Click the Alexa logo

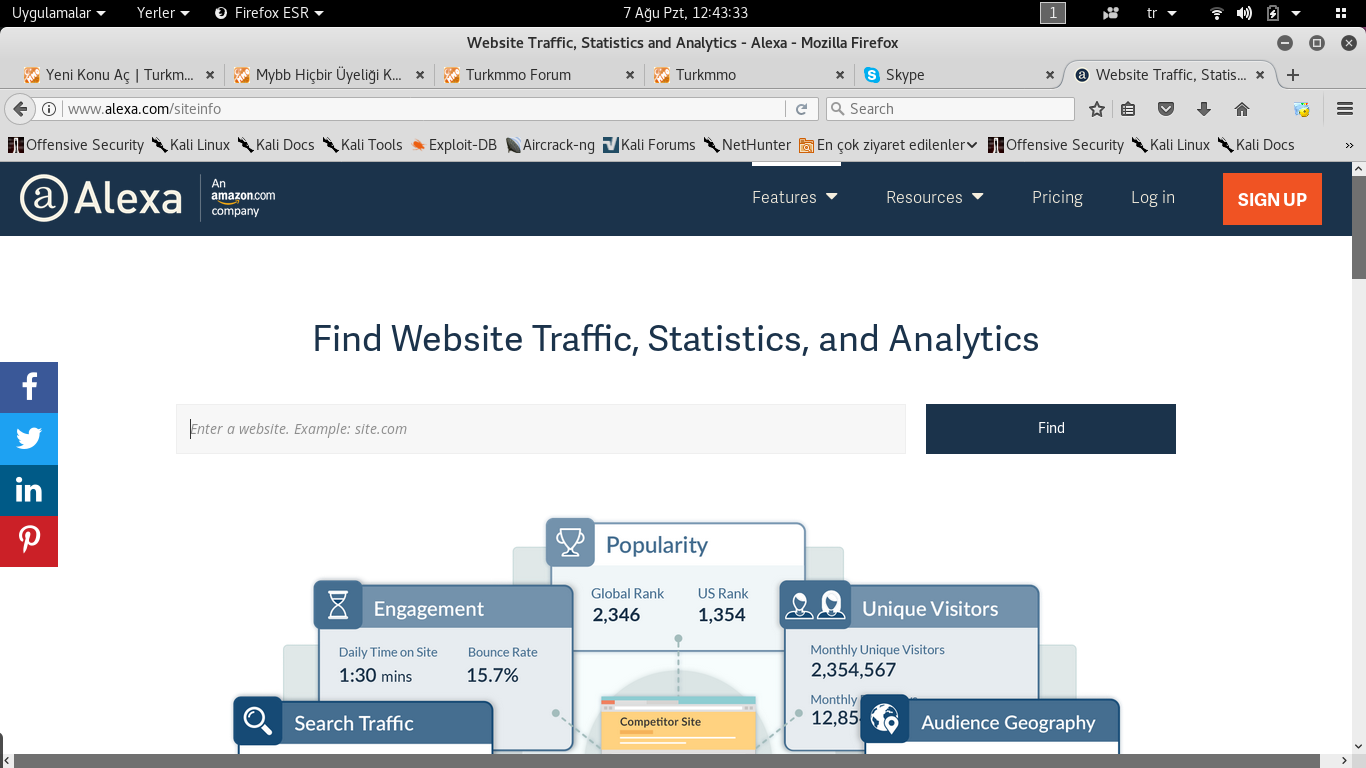pos(101,197)
